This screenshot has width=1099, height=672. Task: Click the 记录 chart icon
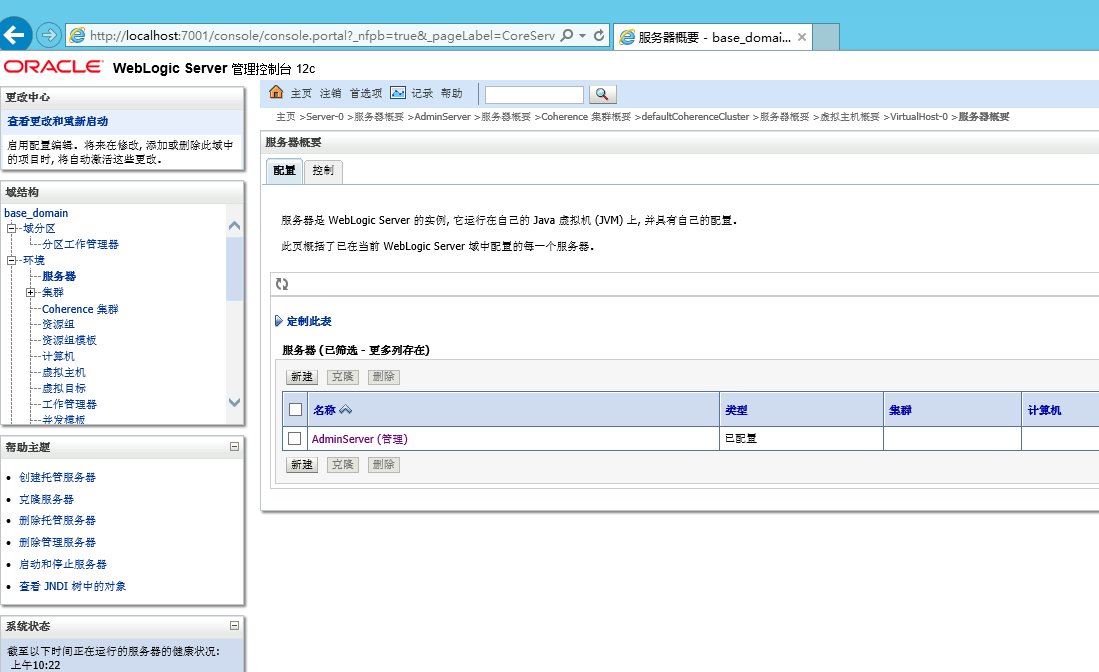(x=397, y=92)
